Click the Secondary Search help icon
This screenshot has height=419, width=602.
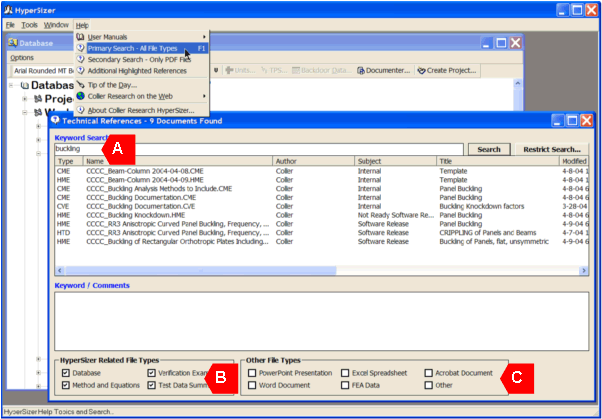tap(80, 60)
